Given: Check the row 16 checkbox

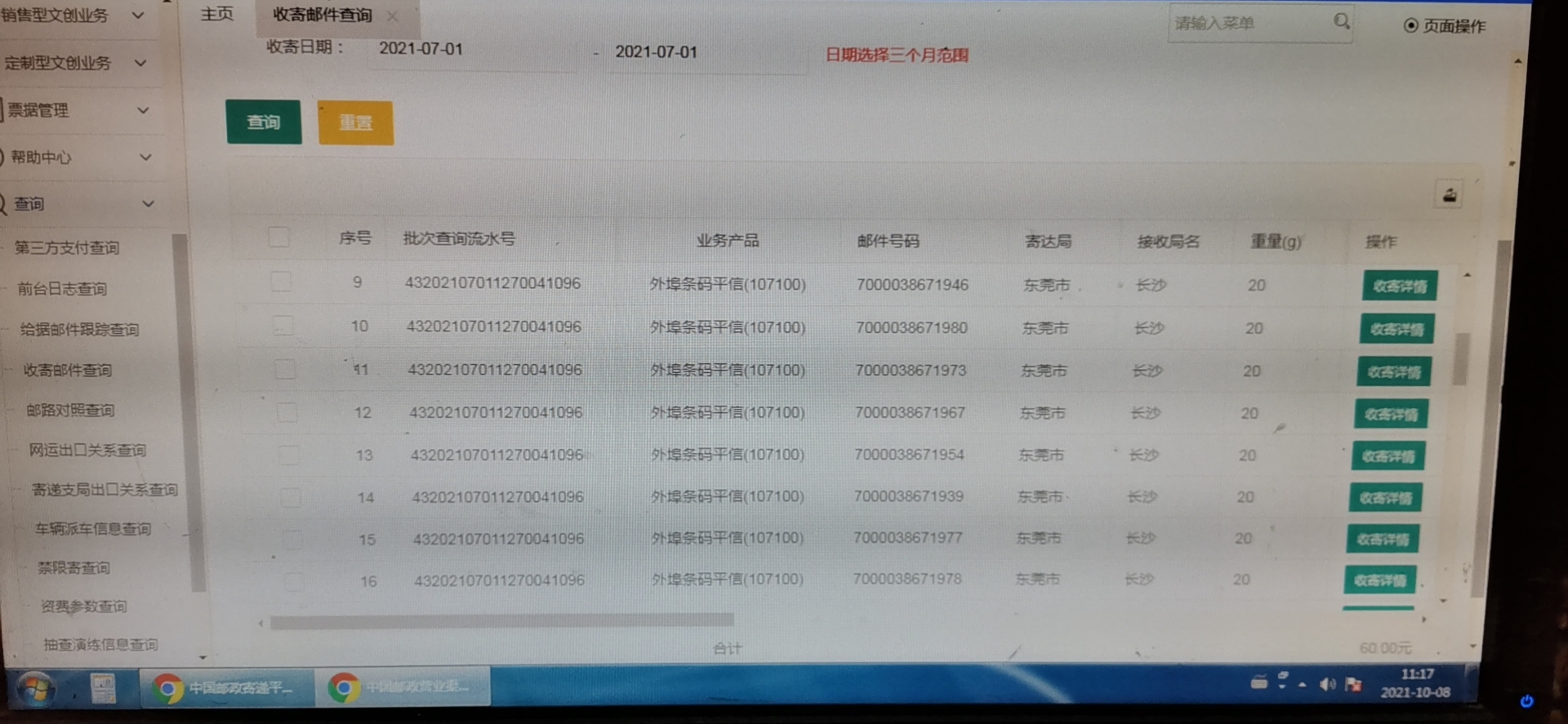Looking at the screenshot, I should [x=294, y=581].
